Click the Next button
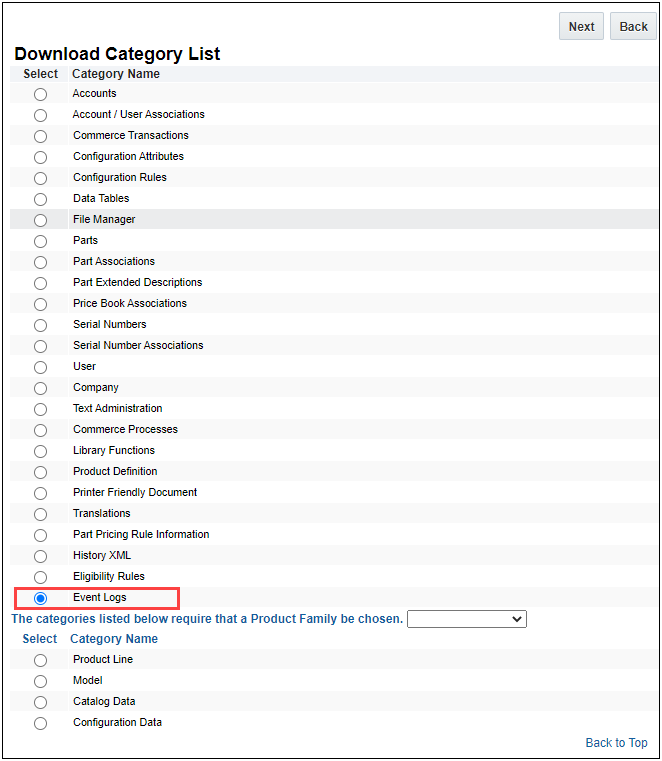Image resolution: width=662 pixels, height=761 pixels. tap(581, 27)
